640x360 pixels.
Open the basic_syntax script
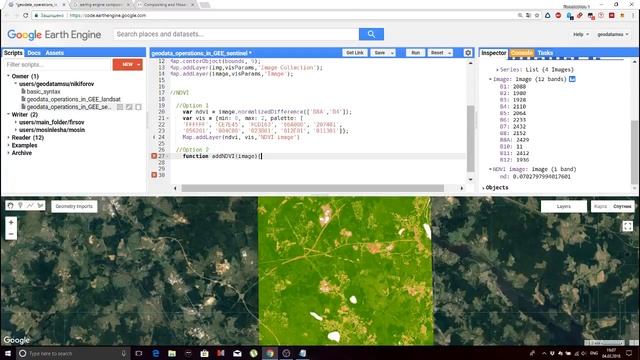[43, 91]
